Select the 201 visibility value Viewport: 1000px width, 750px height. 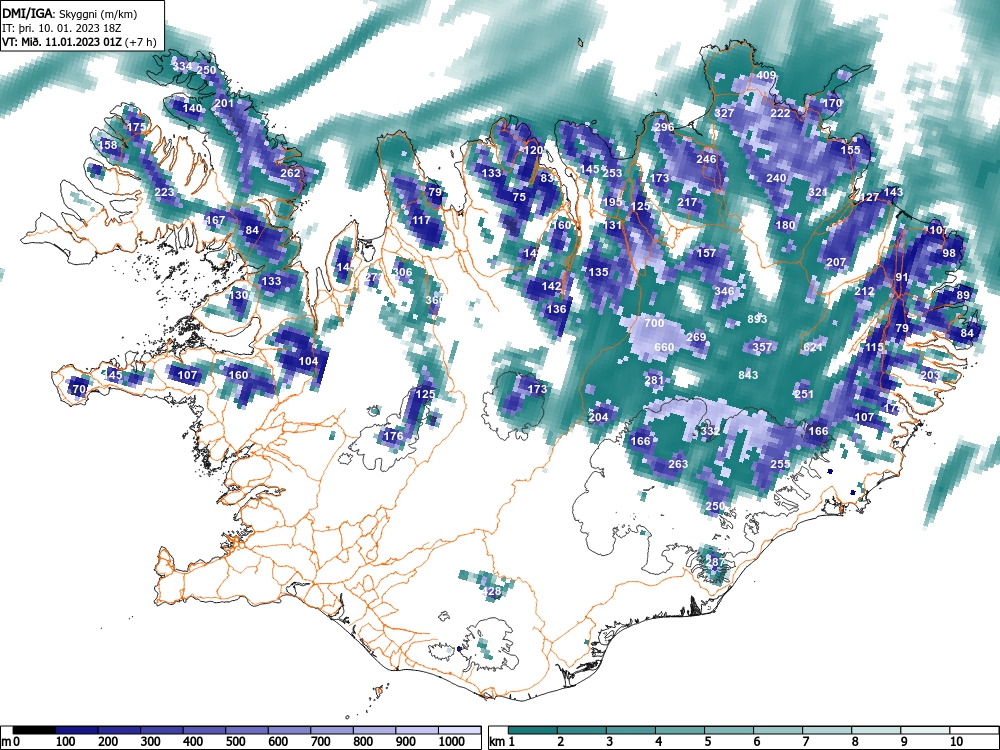(x=223, y=103)
